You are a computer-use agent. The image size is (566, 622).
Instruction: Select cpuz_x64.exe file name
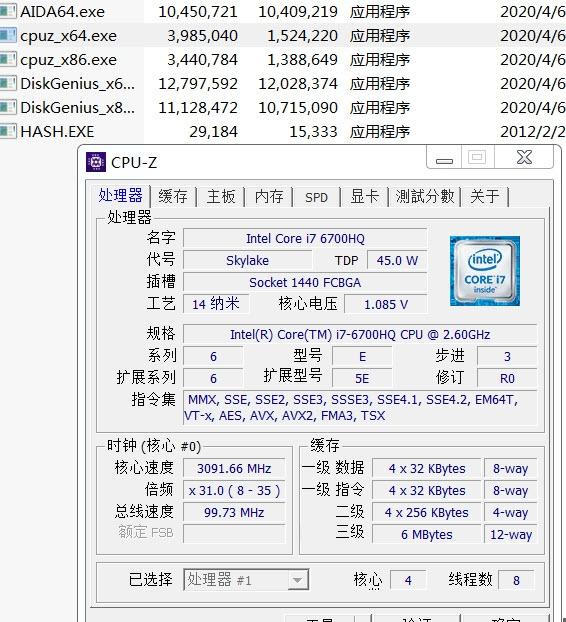click(x=68, y=36)
